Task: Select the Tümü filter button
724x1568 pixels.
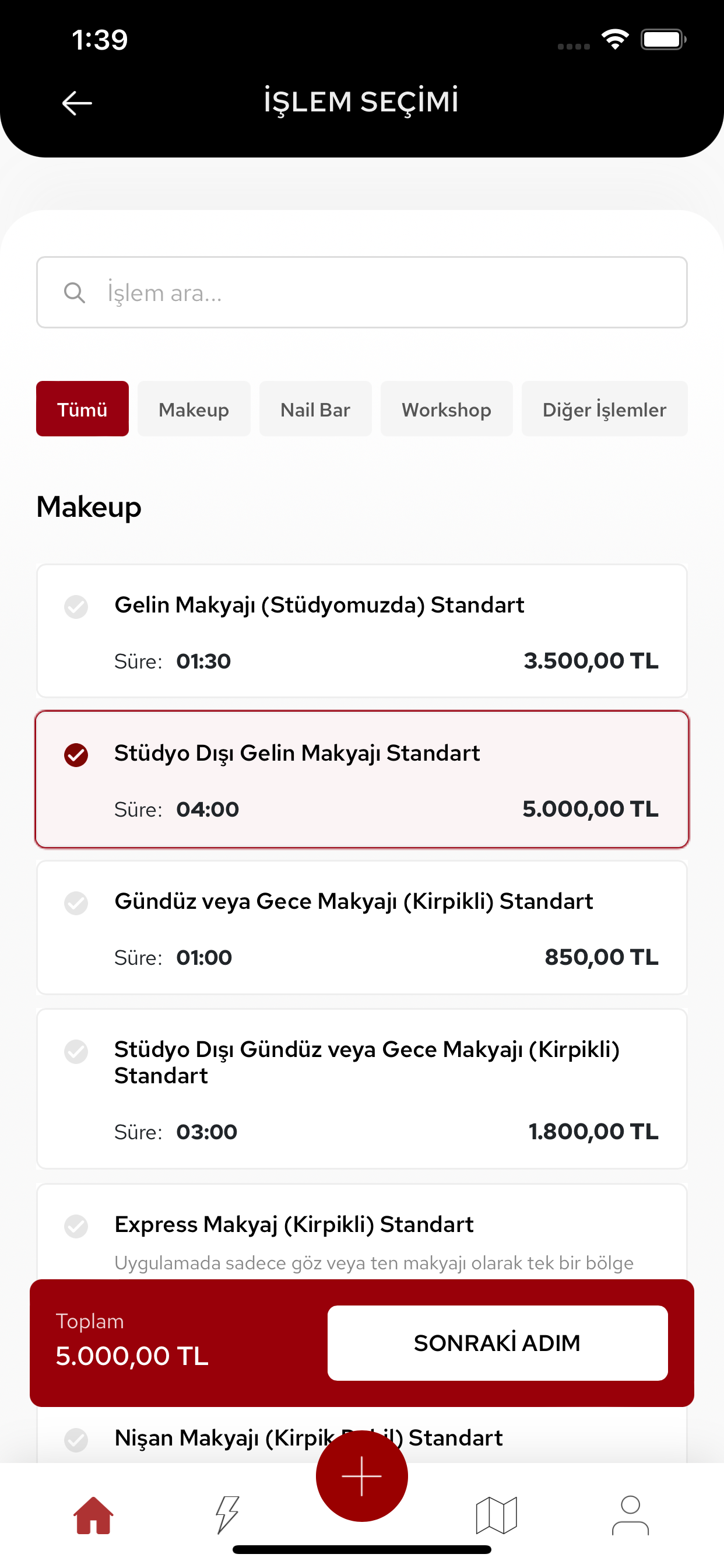Action: tap(82, 409)
